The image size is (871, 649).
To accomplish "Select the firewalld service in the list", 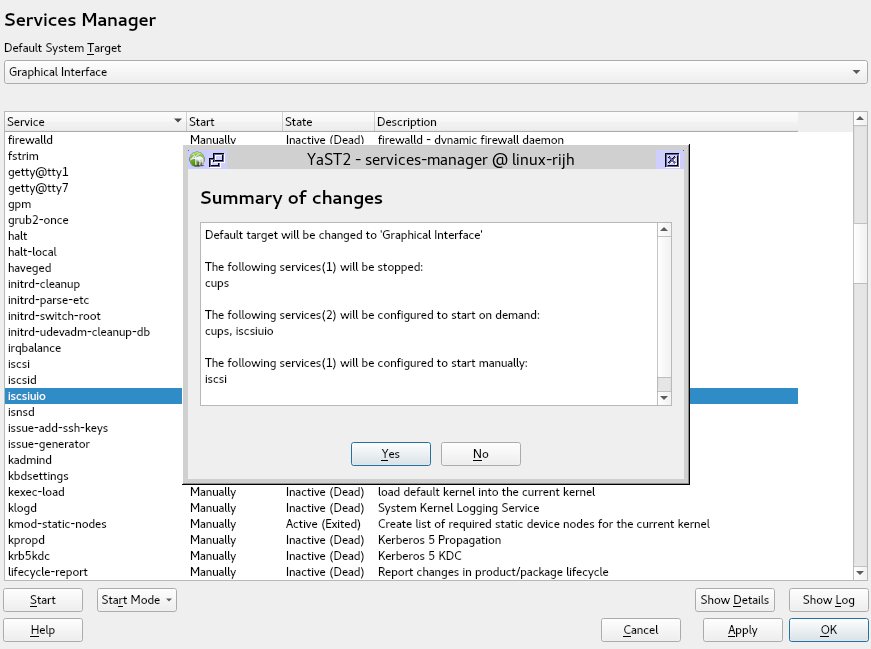I will tap(30, 140).
